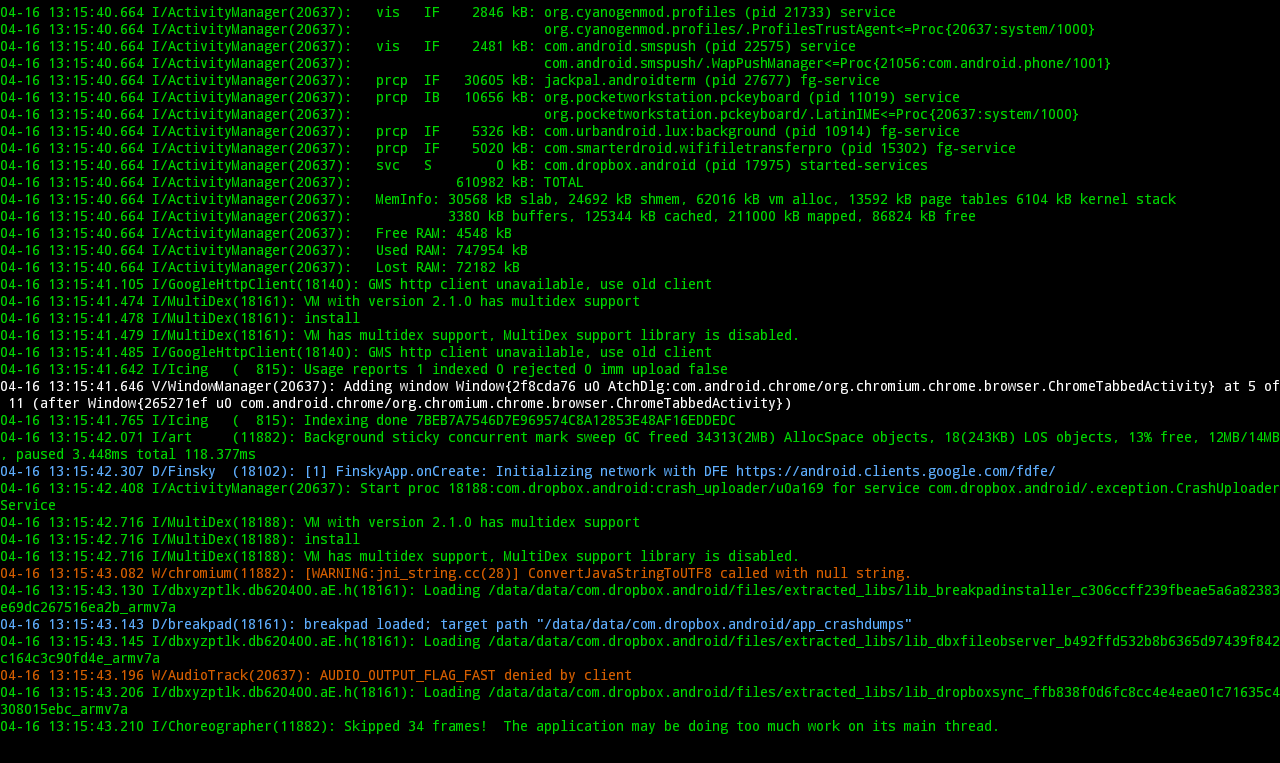Click the white WindowManager Adding window line
The height and width of the screenshot is (763, 1280).
(x=640, y=387)
